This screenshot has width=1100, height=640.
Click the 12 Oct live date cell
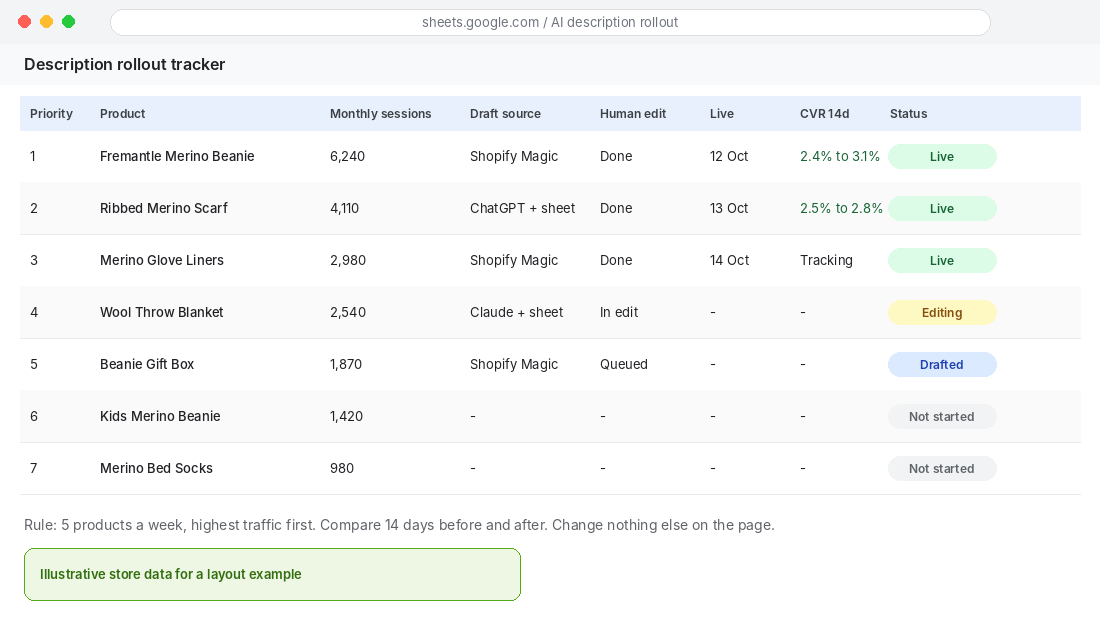tap(729, 156)
